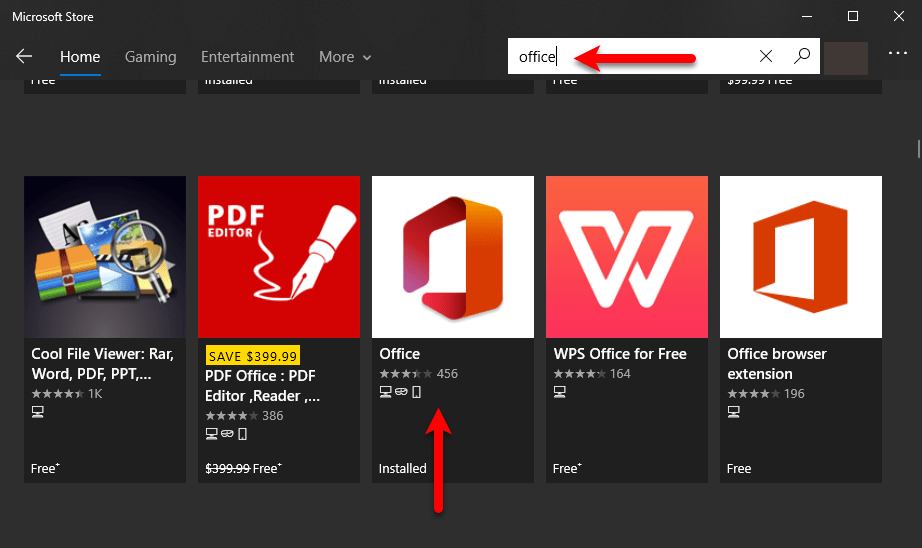Clear the search box with X

point(766,56)
